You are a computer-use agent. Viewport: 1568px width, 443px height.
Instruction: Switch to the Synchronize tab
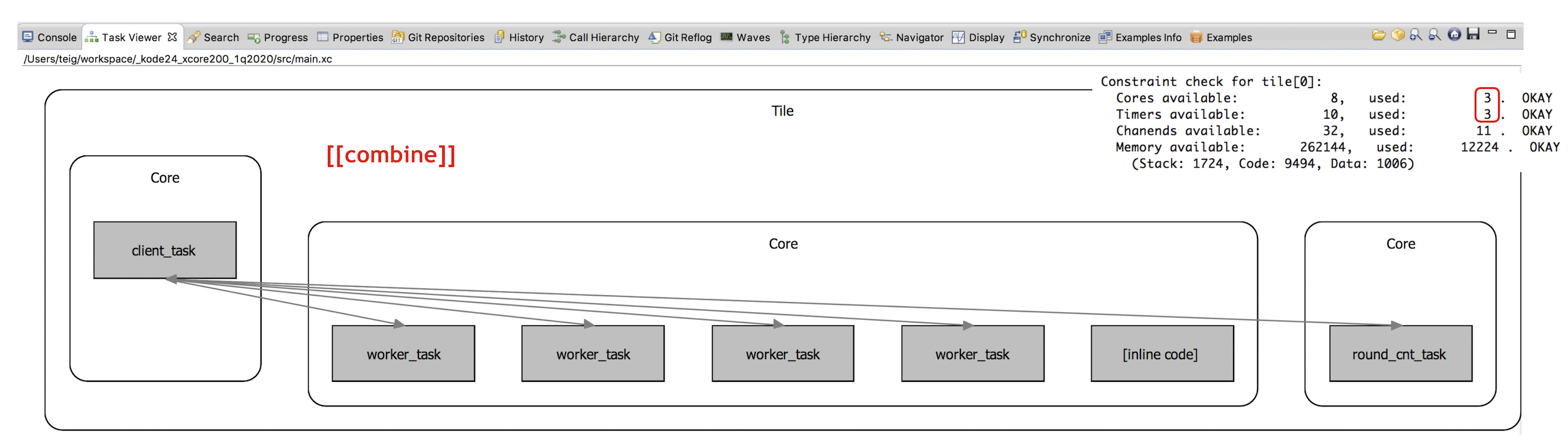click(x=1052, y=37)
